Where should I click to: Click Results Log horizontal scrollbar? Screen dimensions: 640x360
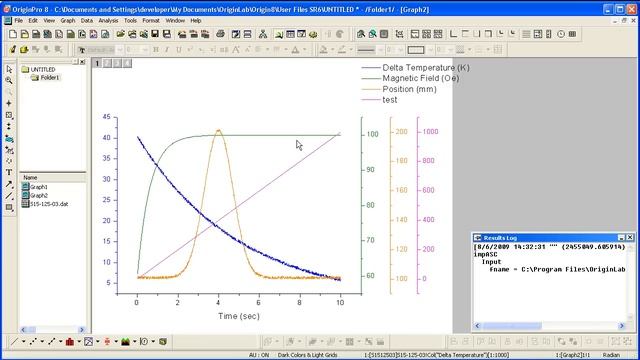(x=549, y=326)
